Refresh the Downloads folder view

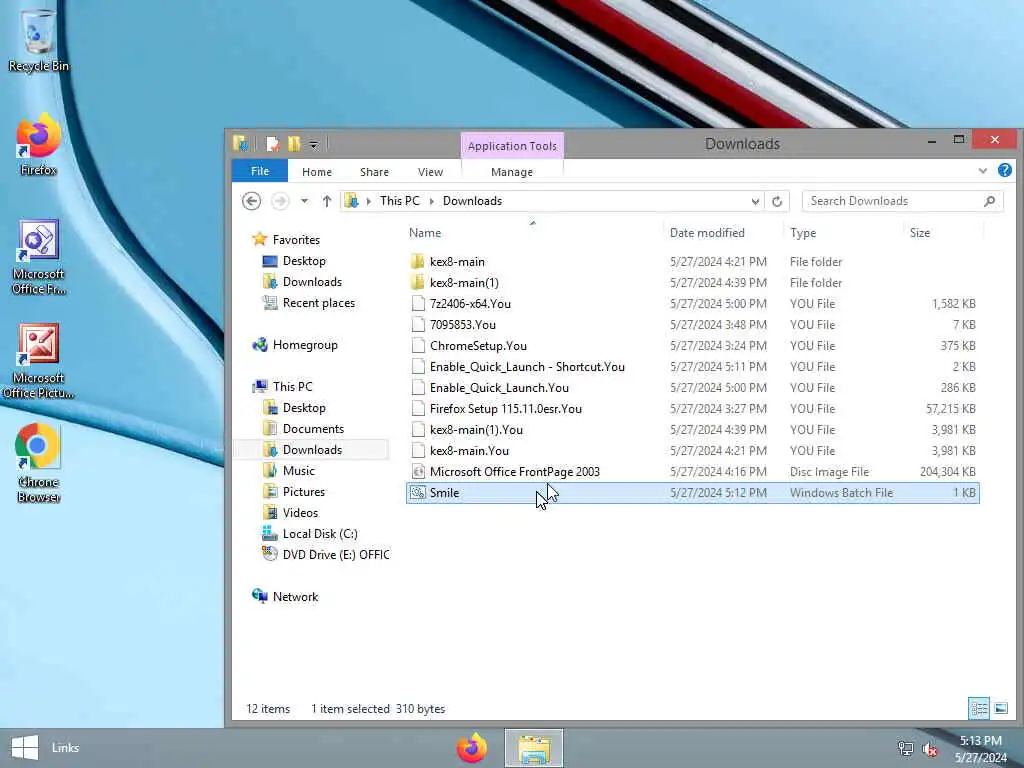[776, 201]
